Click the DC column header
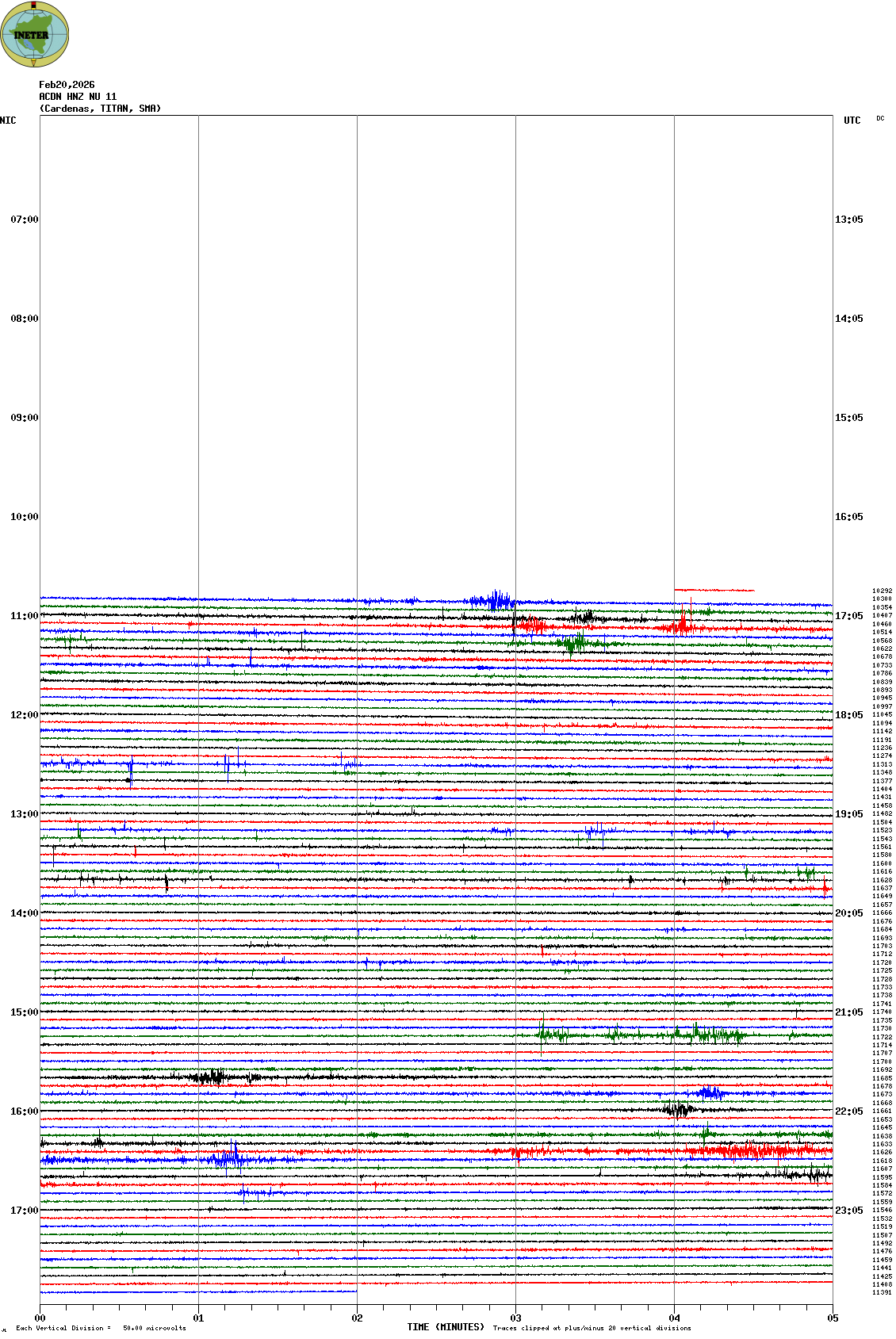 coord(880,119)
